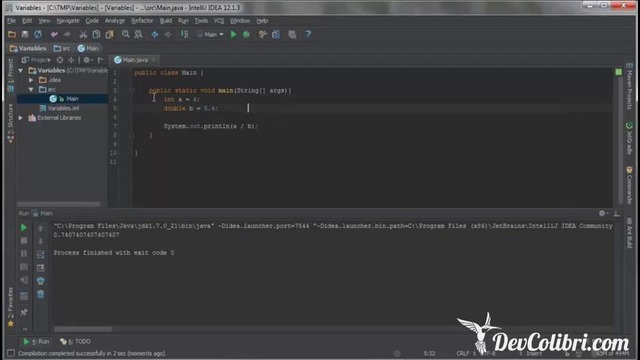The width and height of the screenshot is (640, 360).
Task: Open the Analyze menu
Action: pos(115,21)
